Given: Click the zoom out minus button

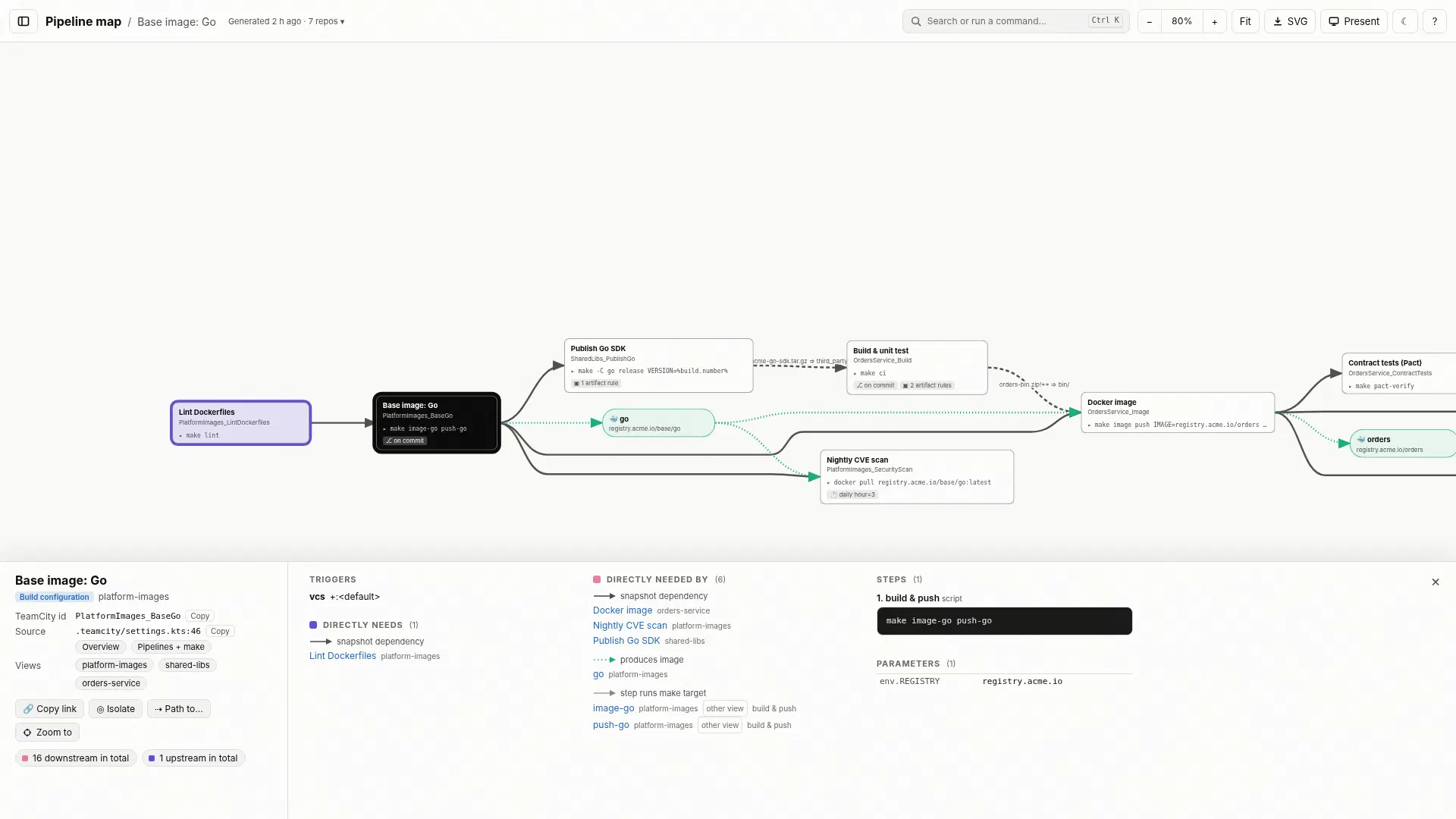Looking at the screenshot, I should tap(1150, 21).
